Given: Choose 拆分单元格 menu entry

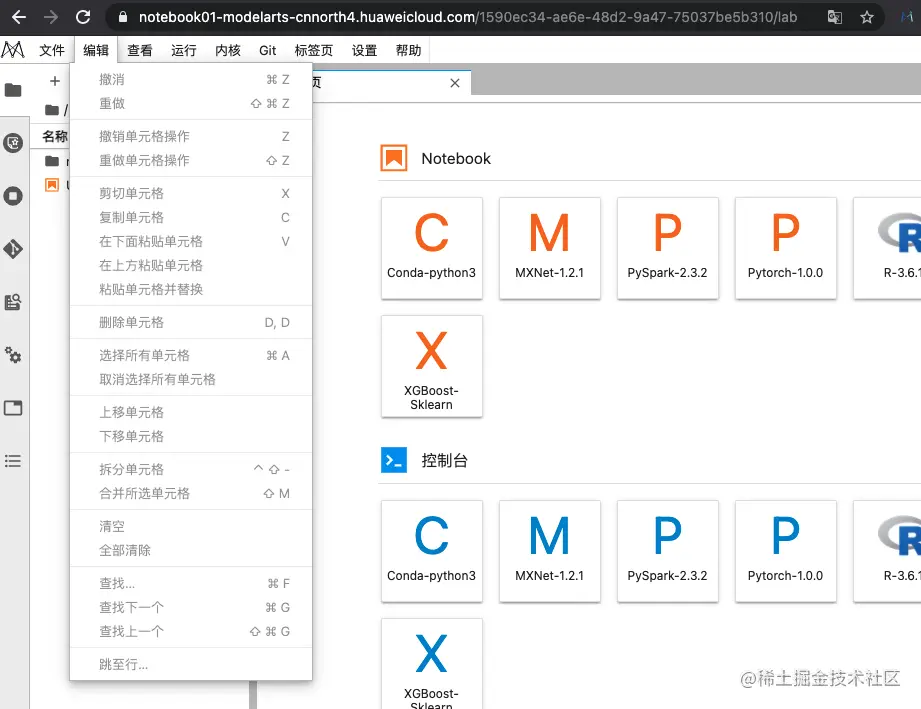Looking at the screenshot, I should [191, 469].
